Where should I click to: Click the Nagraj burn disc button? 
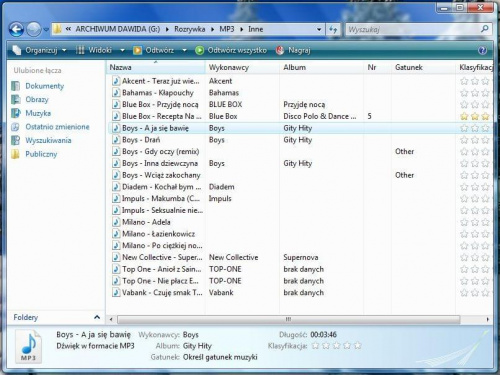click(x=293, y=50)
